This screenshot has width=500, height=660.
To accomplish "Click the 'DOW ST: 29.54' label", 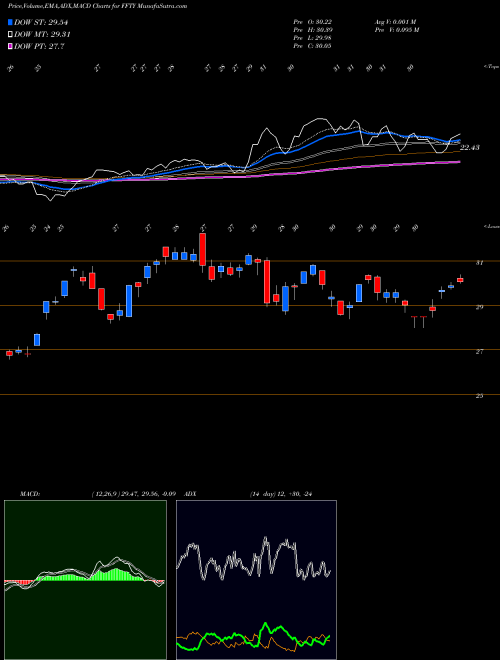I will [41, 22].
